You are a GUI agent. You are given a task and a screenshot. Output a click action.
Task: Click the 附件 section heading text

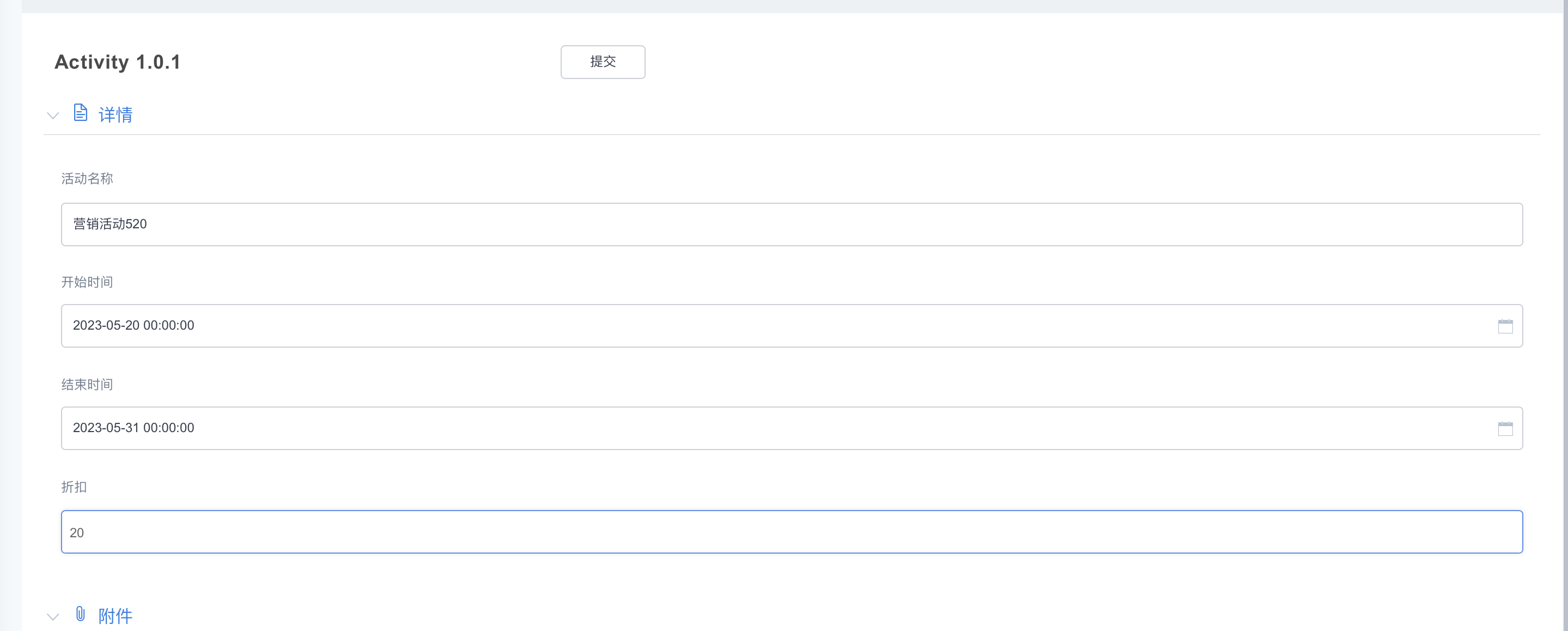116,616
